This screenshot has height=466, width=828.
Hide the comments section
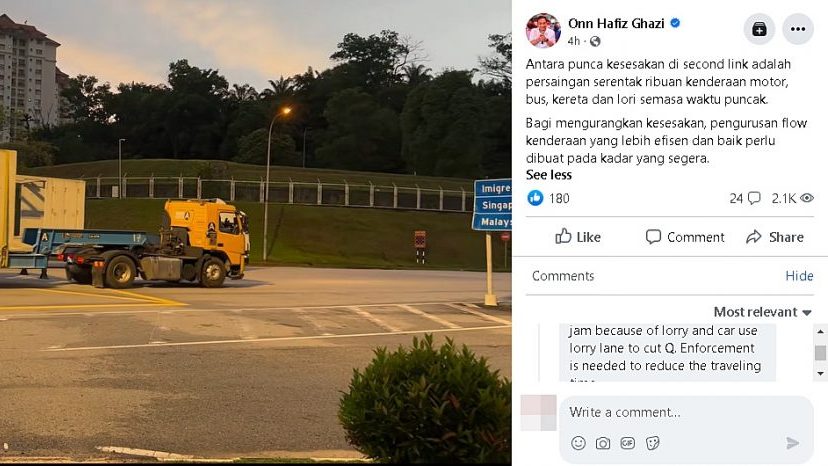(x=799, y=276)
